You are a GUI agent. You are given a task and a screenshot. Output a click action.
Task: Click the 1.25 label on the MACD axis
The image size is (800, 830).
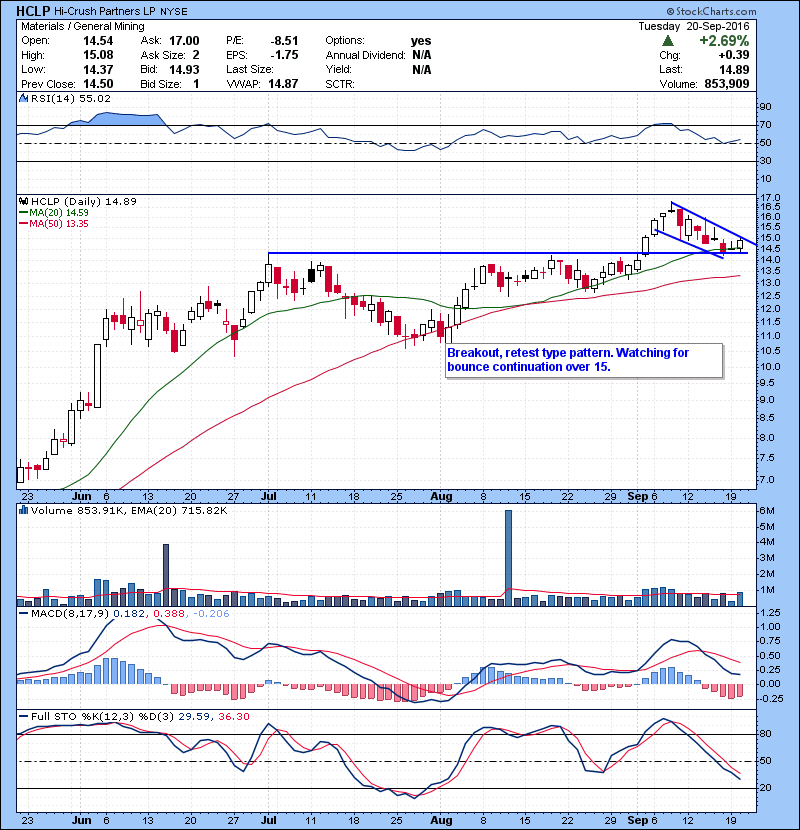pyautogui.click(x=770, y=612)
